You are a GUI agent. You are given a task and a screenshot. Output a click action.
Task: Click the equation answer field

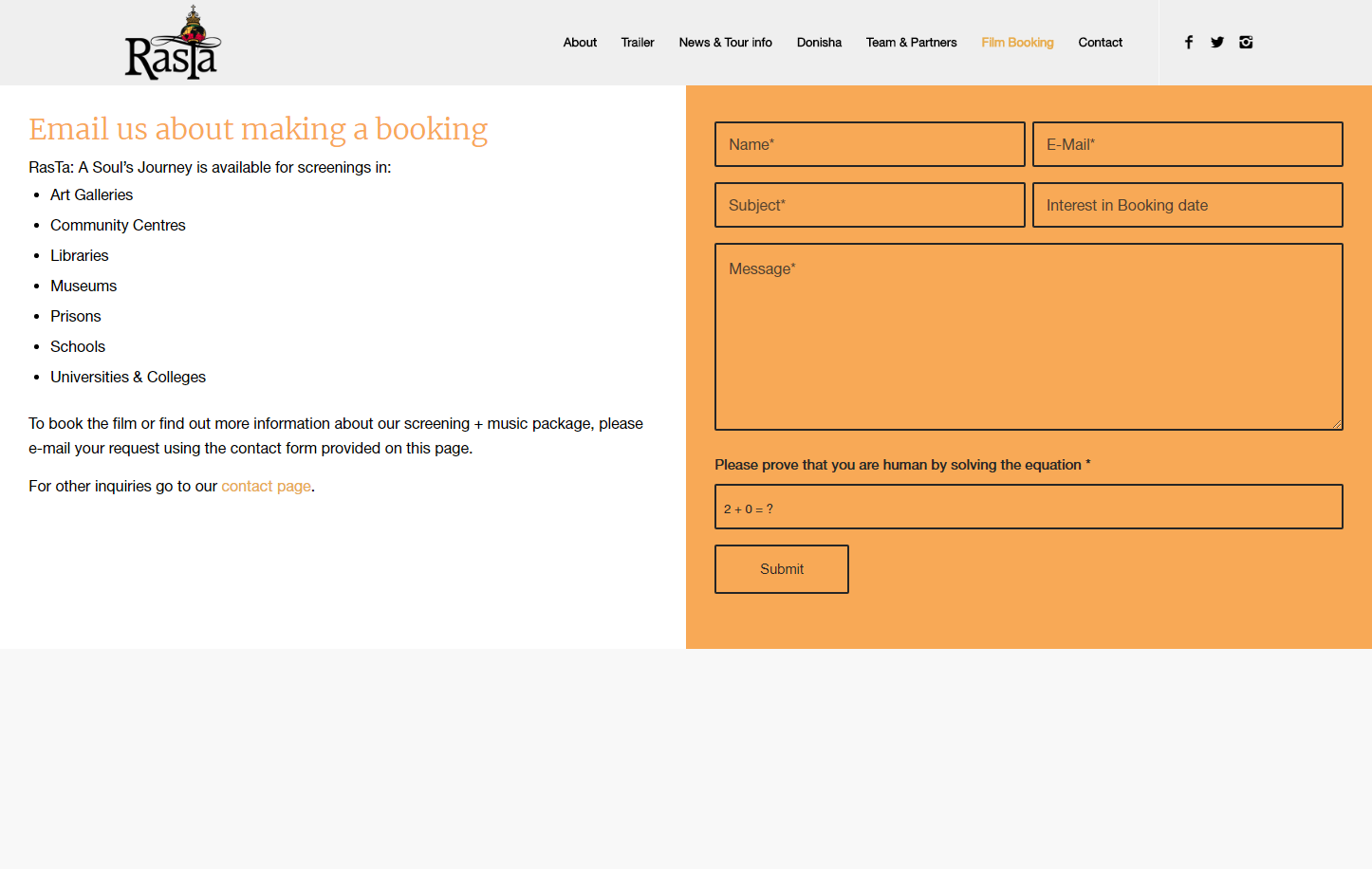click(x=1029, y=507)
